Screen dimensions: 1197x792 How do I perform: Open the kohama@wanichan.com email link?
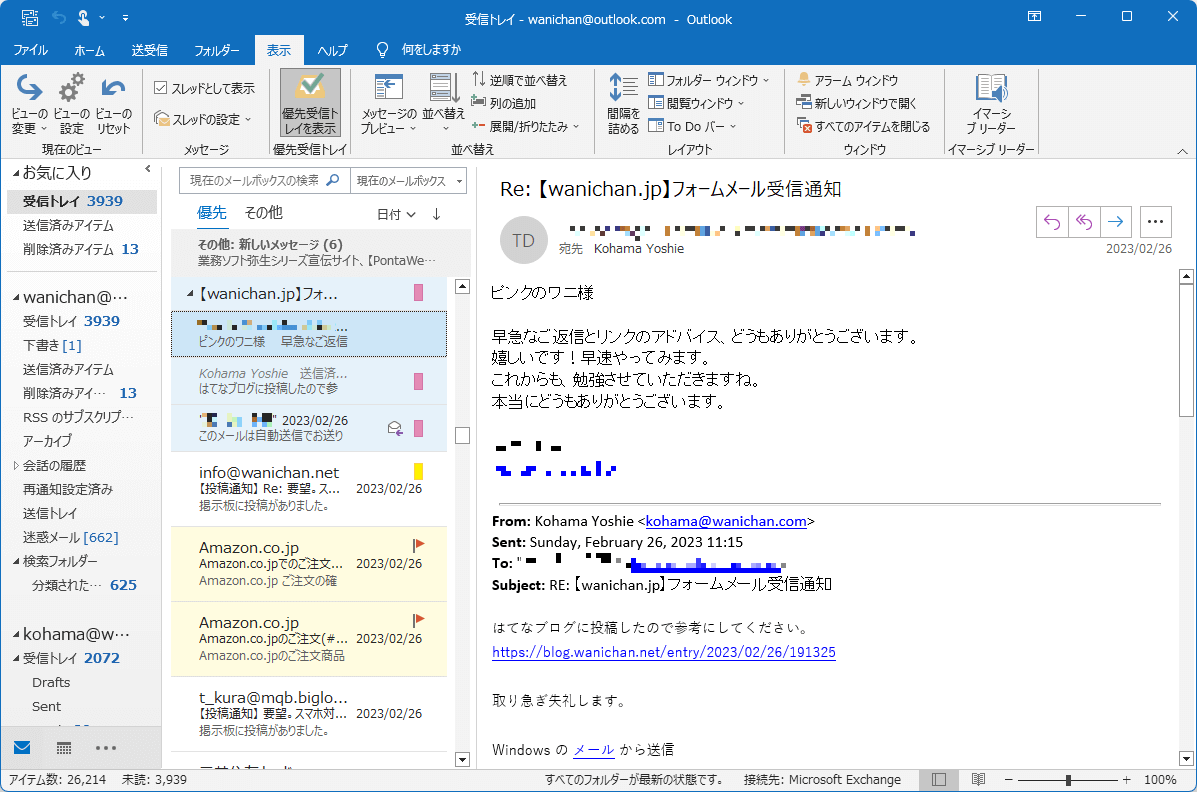pos(726,521)
